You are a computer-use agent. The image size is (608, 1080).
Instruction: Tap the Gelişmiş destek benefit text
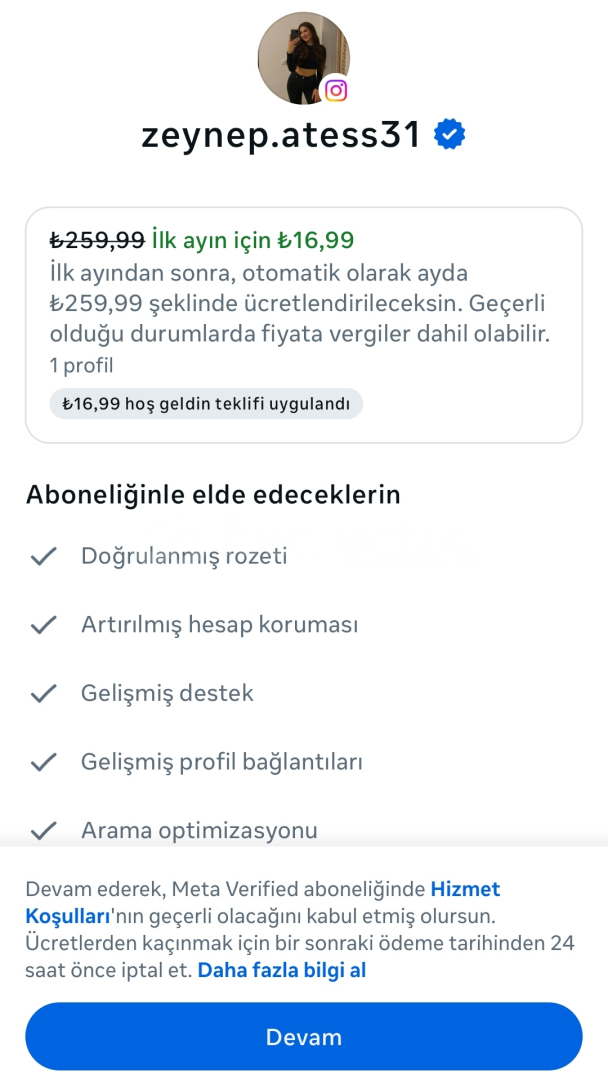tap(167, 694)
